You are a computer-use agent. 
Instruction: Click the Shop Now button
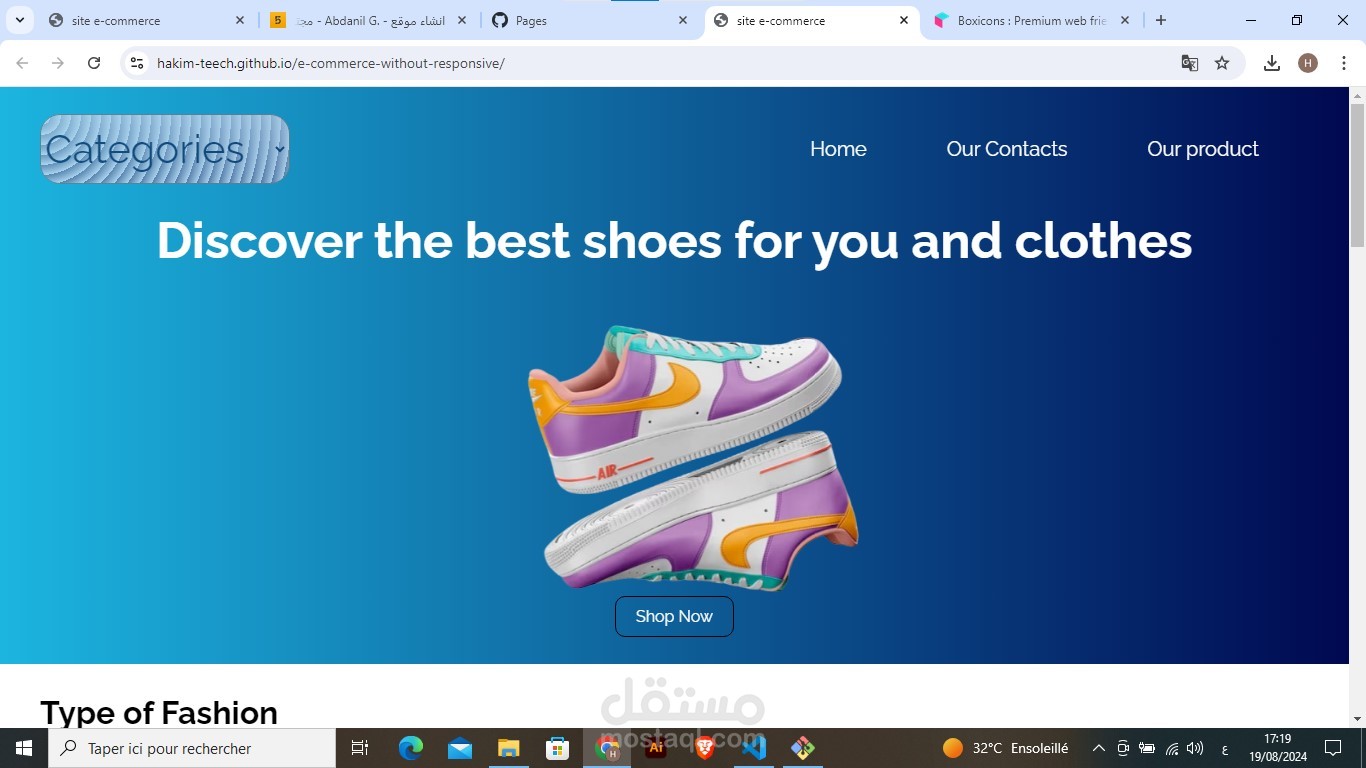674,616
